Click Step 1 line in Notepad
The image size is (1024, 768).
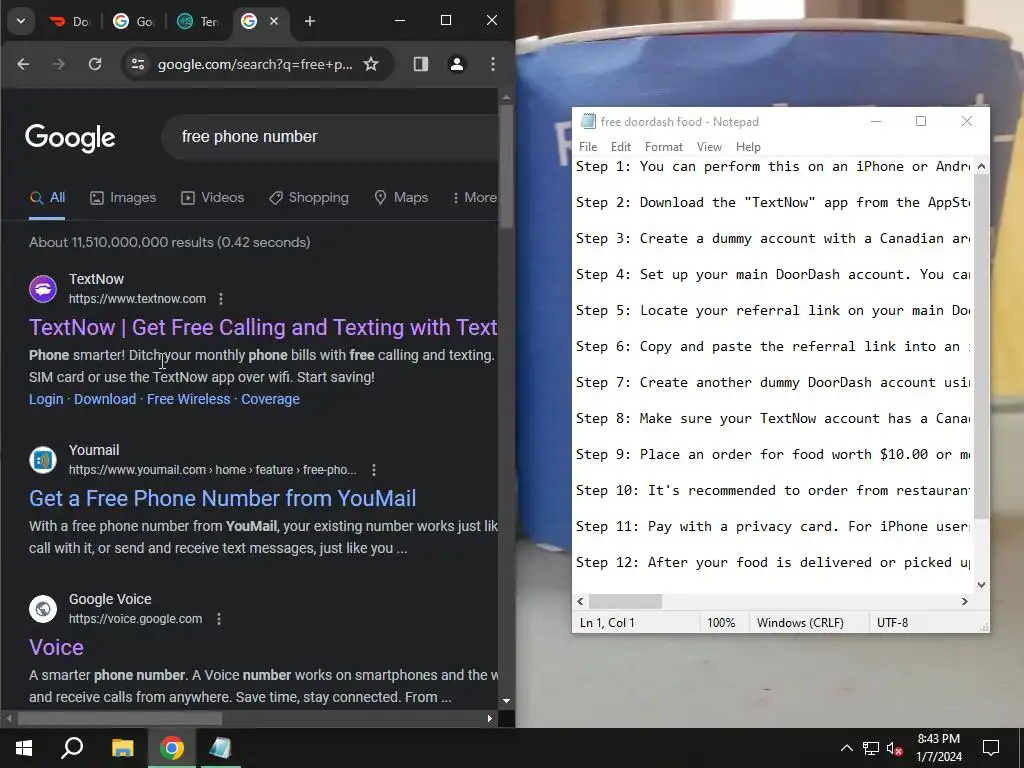[x=773, y=167]
